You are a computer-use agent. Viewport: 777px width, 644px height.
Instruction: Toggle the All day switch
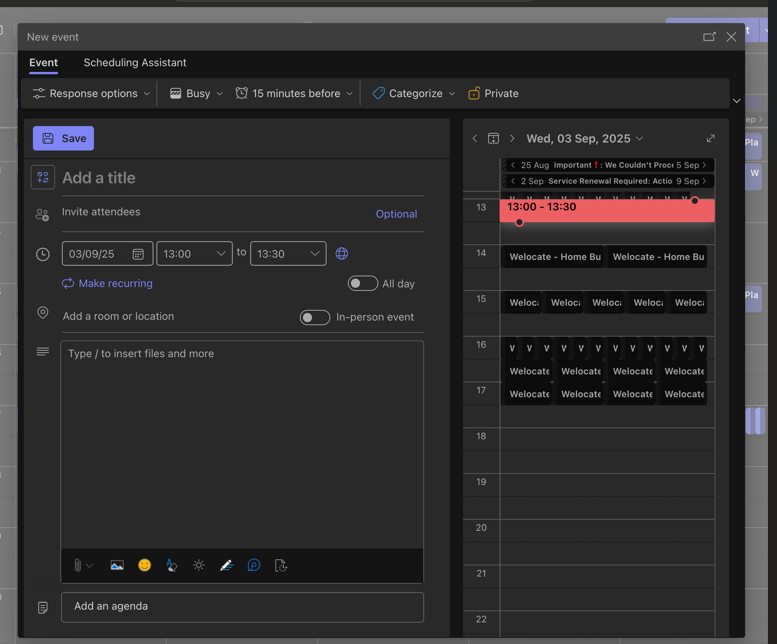tap(362, 284)
